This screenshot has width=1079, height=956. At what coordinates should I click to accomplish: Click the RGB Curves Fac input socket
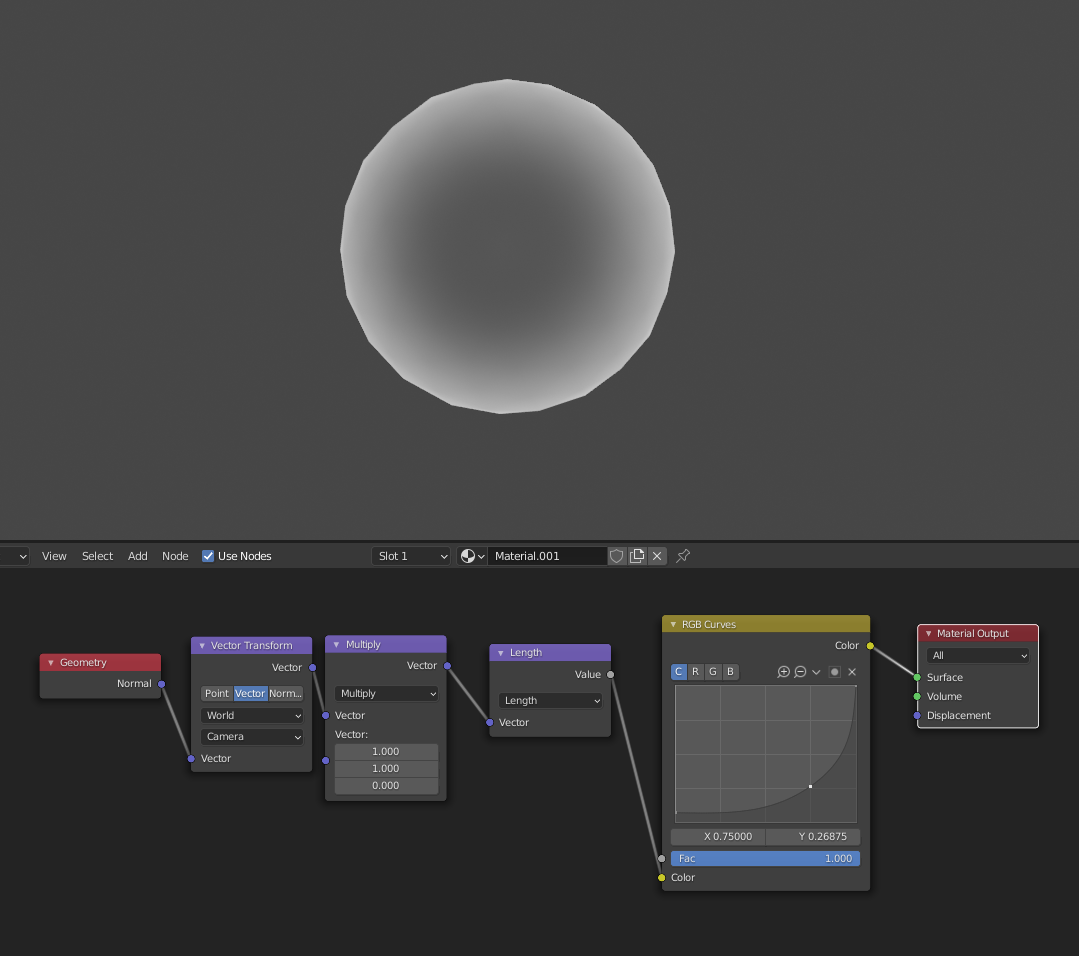point(661,859)
